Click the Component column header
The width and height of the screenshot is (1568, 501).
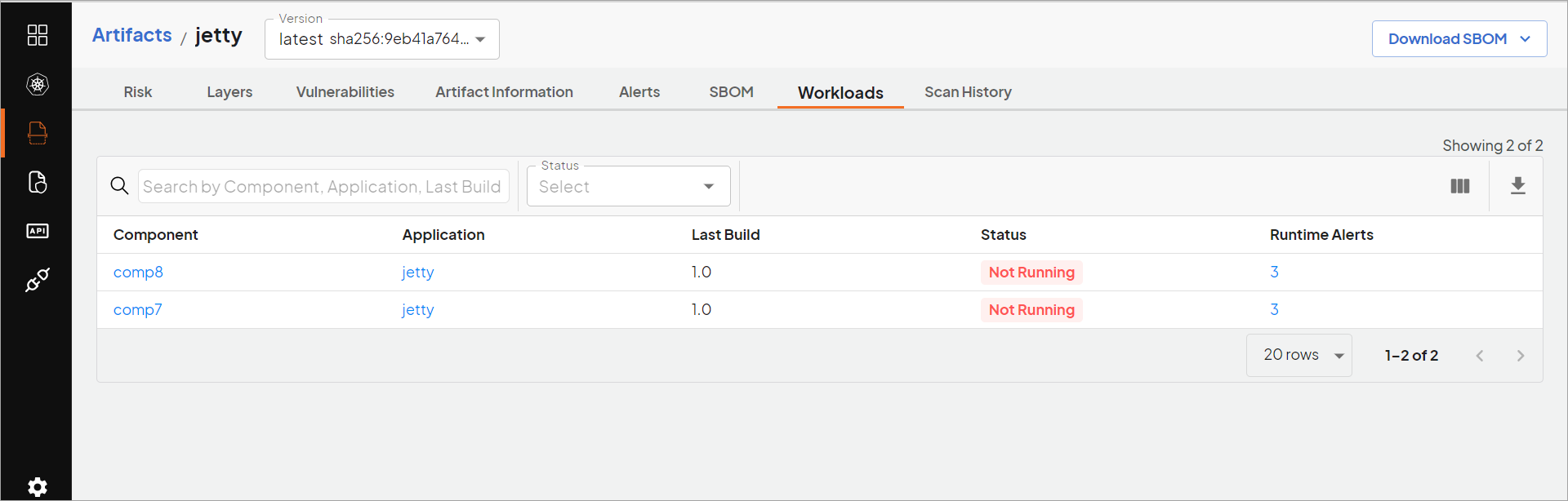(x=156, y=235)
